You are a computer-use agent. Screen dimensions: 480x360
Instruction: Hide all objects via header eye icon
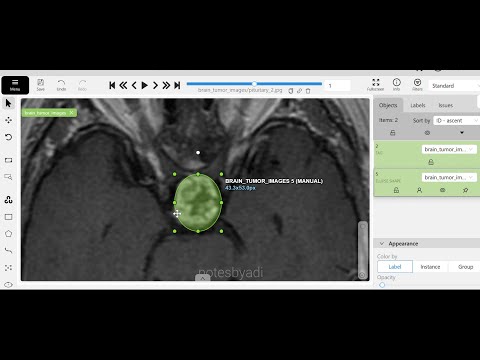[427, 133]
